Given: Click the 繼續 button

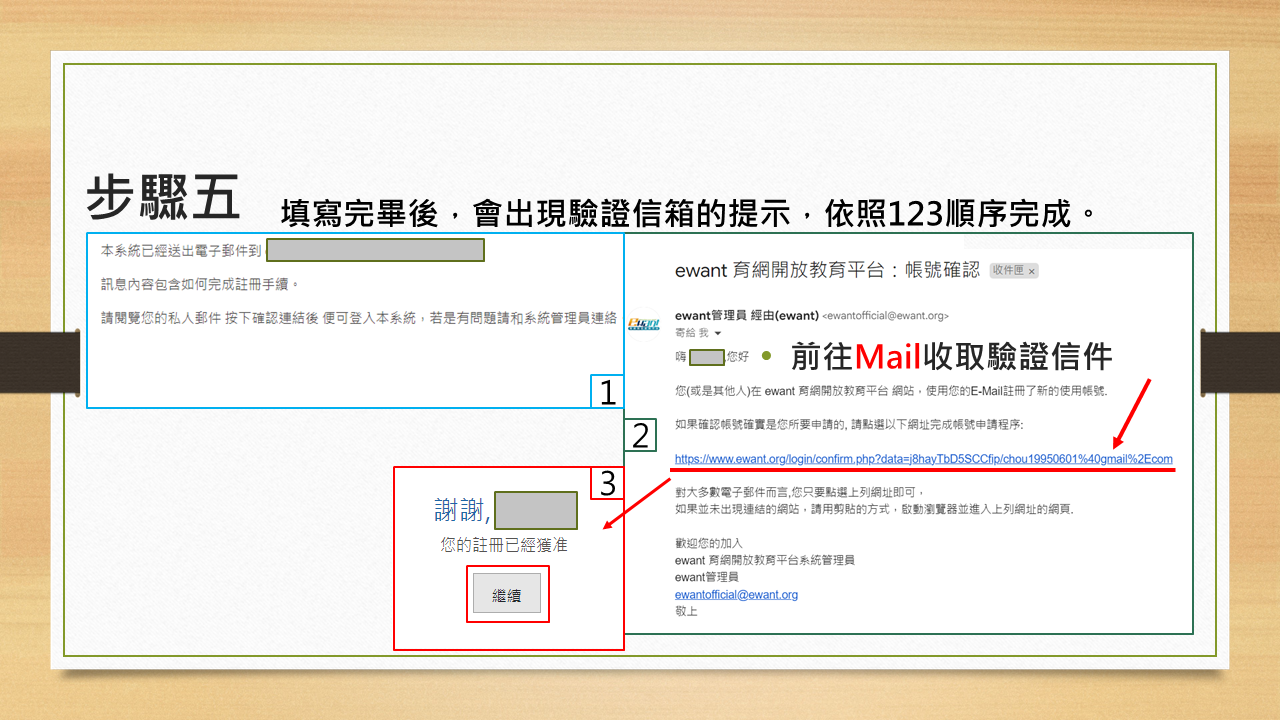Looking at the screenshot, I should click(507, 594).
